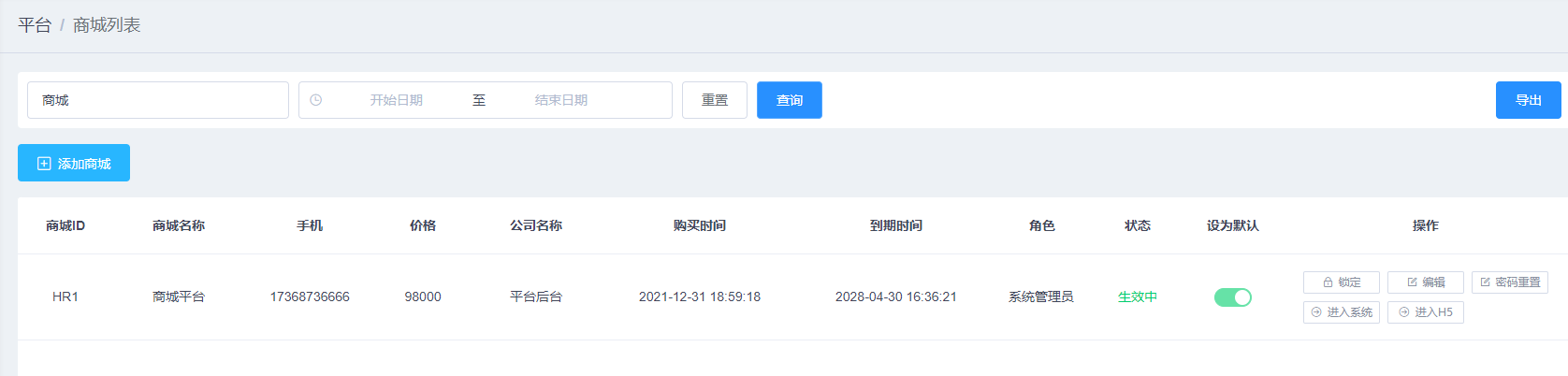The width and height of the screenshot is (1568, 376).
Task: Click the edit icon on 编辑 button
Action: [x=1412, y=282]
